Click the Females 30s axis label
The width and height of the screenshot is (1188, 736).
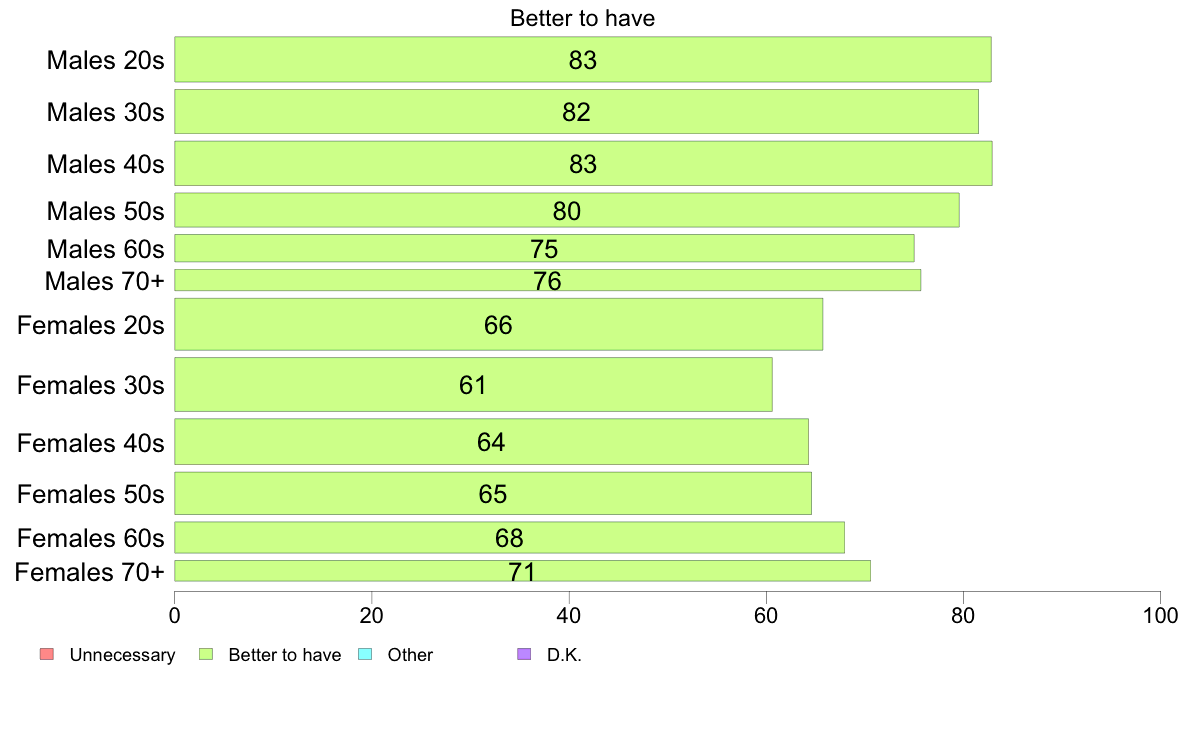(x=91, y=385)
